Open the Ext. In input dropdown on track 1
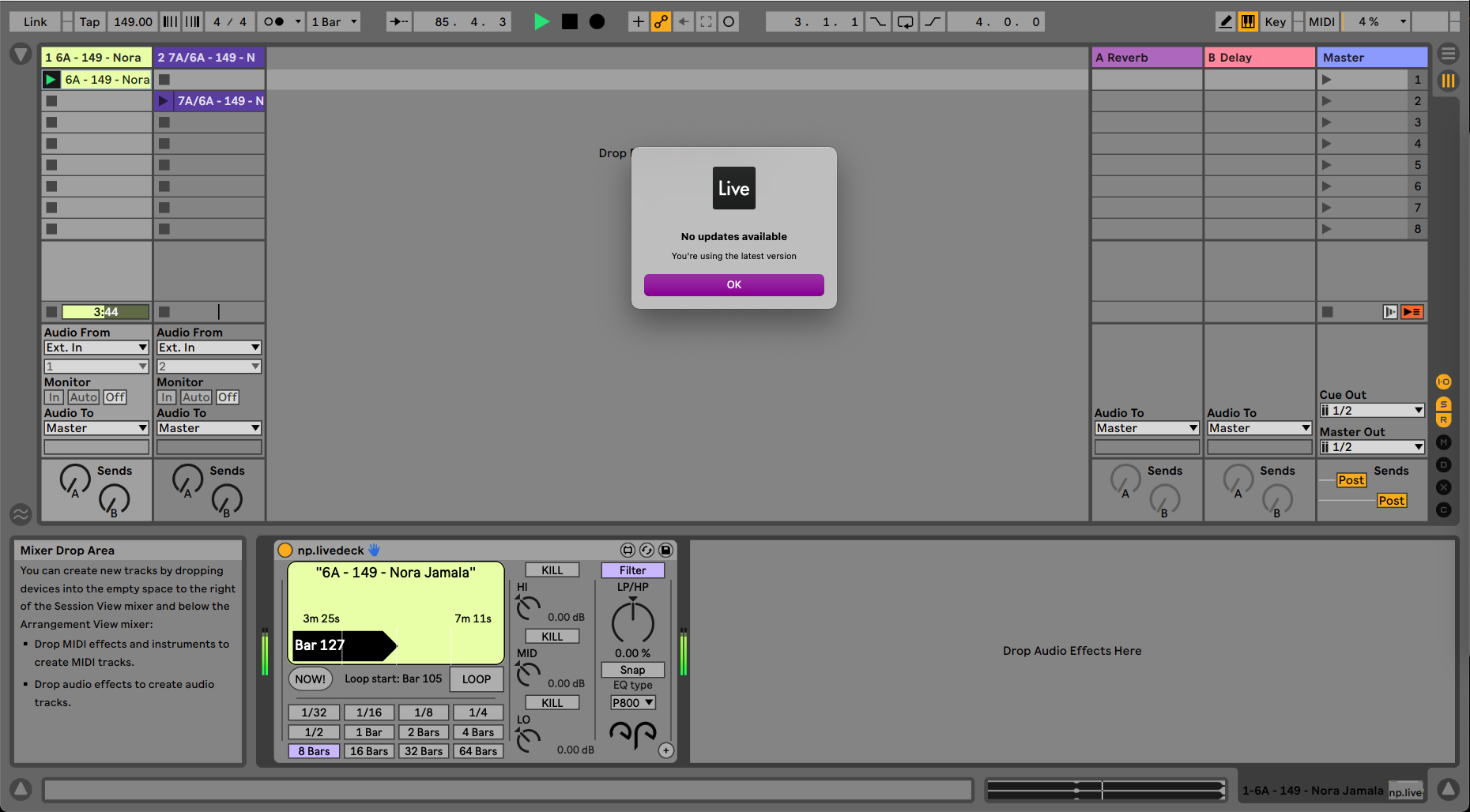Image resolution: width=1470 pixels, height=812 pixels. [x=96, y=348]
